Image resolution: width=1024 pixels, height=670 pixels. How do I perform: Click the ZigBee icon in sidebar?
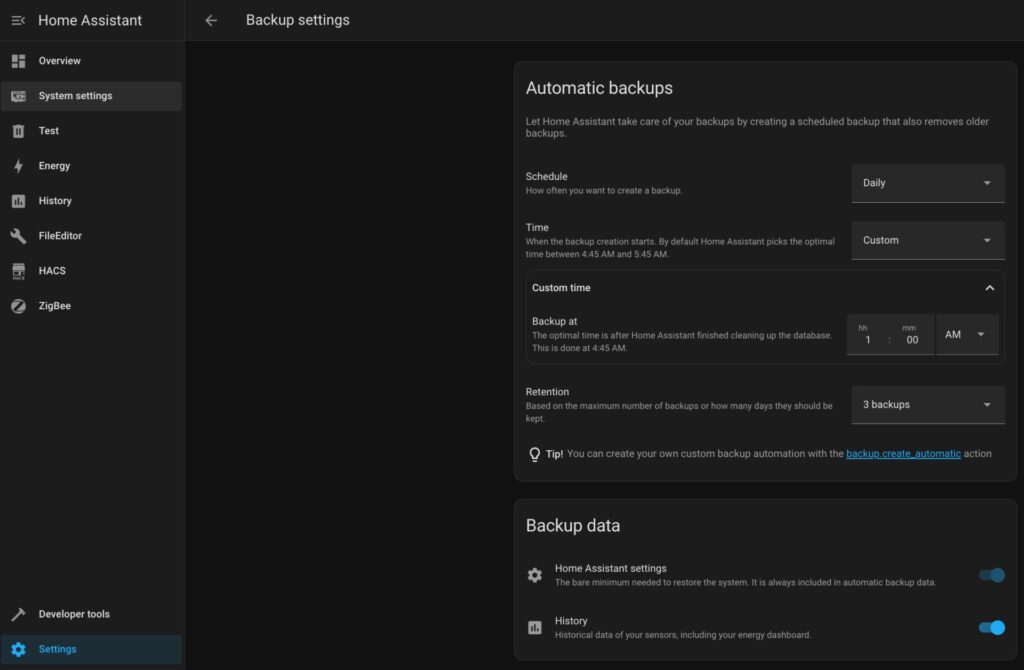[x=18, y=306]
